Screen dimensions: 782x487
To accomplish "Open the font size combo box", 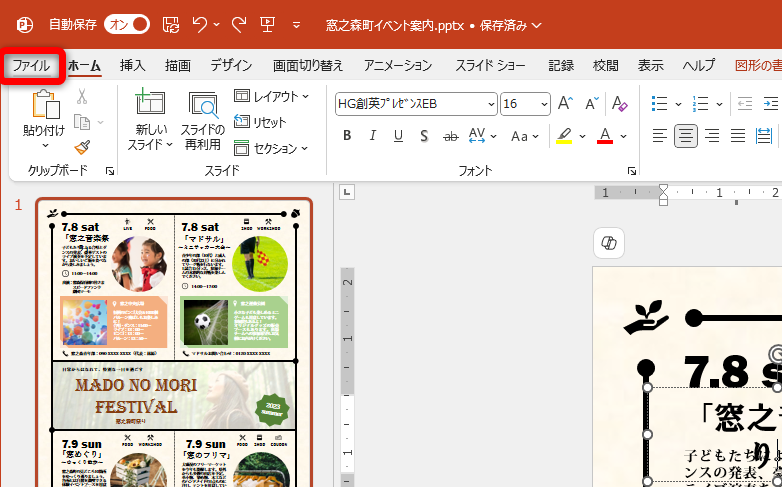I will pos(525,104).
